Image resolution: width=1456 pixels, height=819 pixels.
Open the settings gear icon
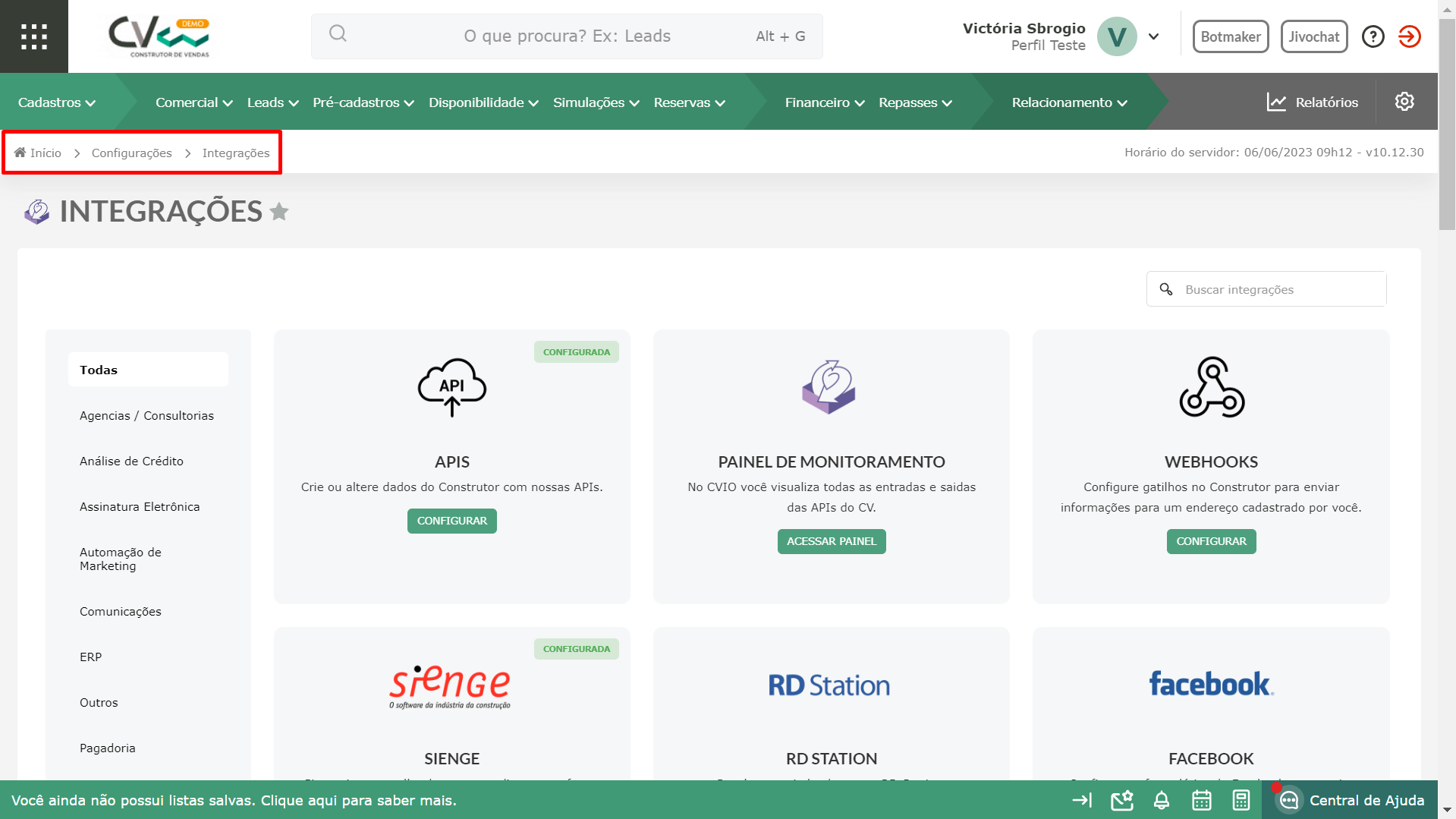click(x=1404, y=102)
